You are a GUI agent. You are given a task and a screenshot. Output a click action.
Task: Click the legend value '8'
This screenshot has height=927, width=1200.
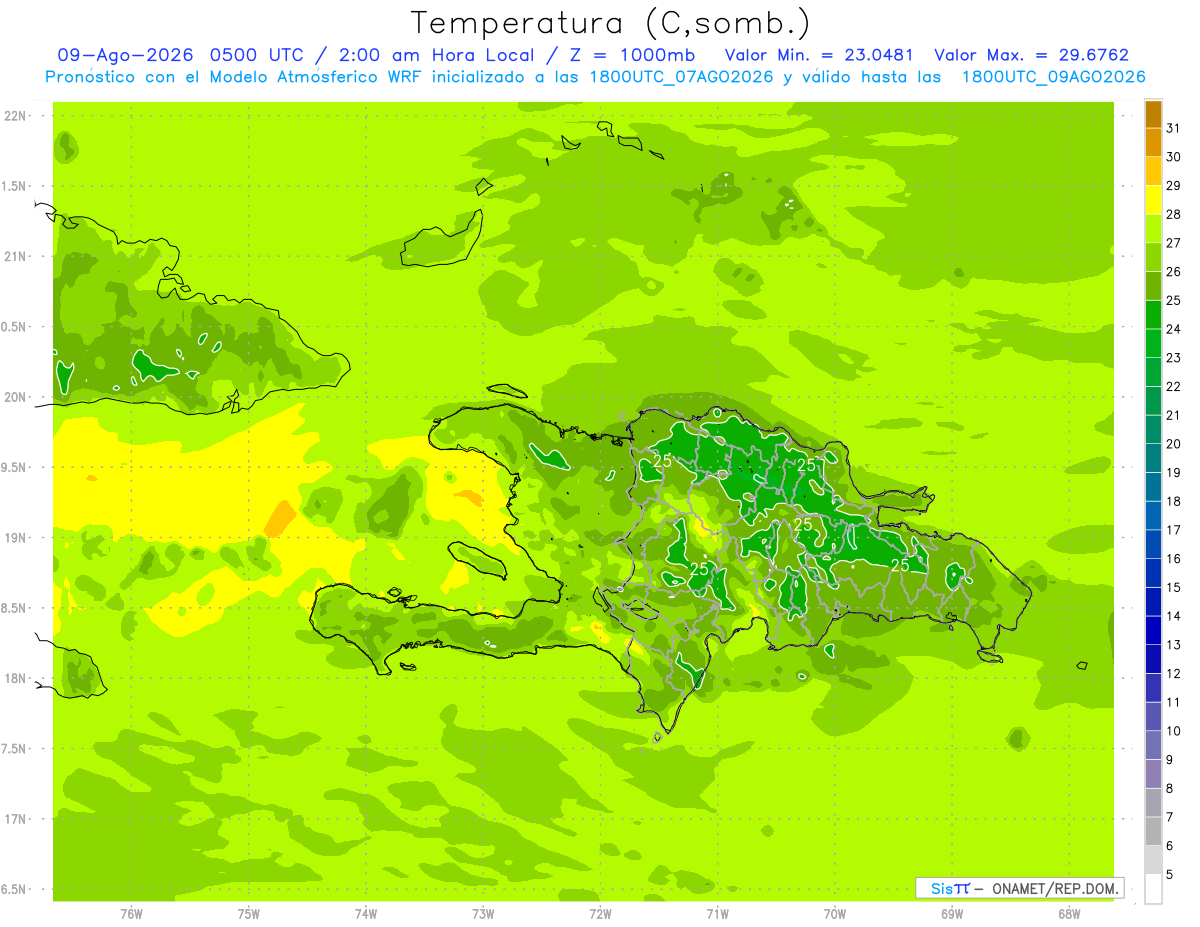pos(1170,789)
